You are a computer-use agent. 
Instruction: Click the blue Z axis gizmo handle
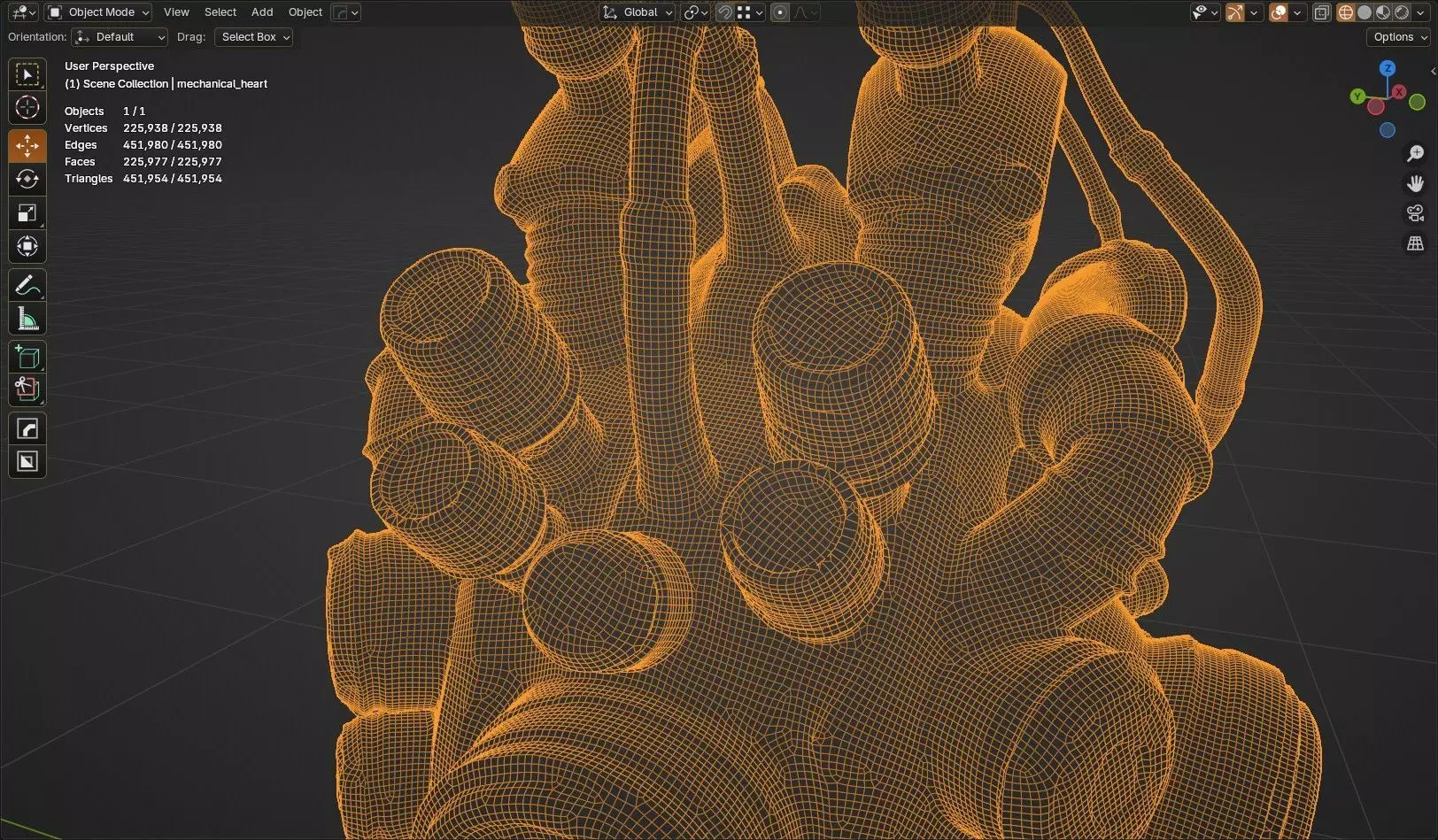pyautogui.click(x=1388, y=68)
